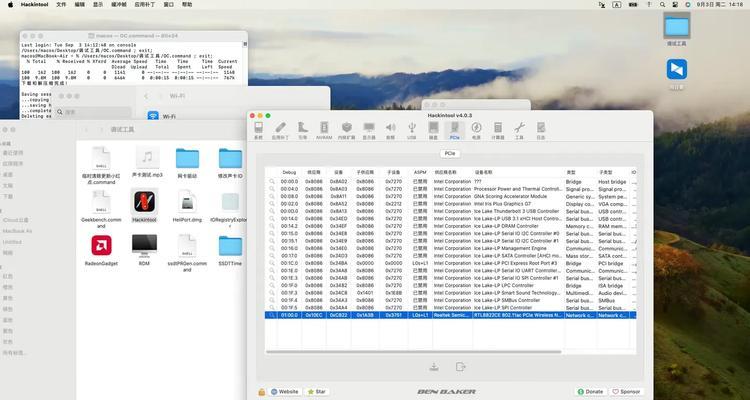
Task: Select the IORegistryExplorer icon in Finder
Action: tap(231, 201)
